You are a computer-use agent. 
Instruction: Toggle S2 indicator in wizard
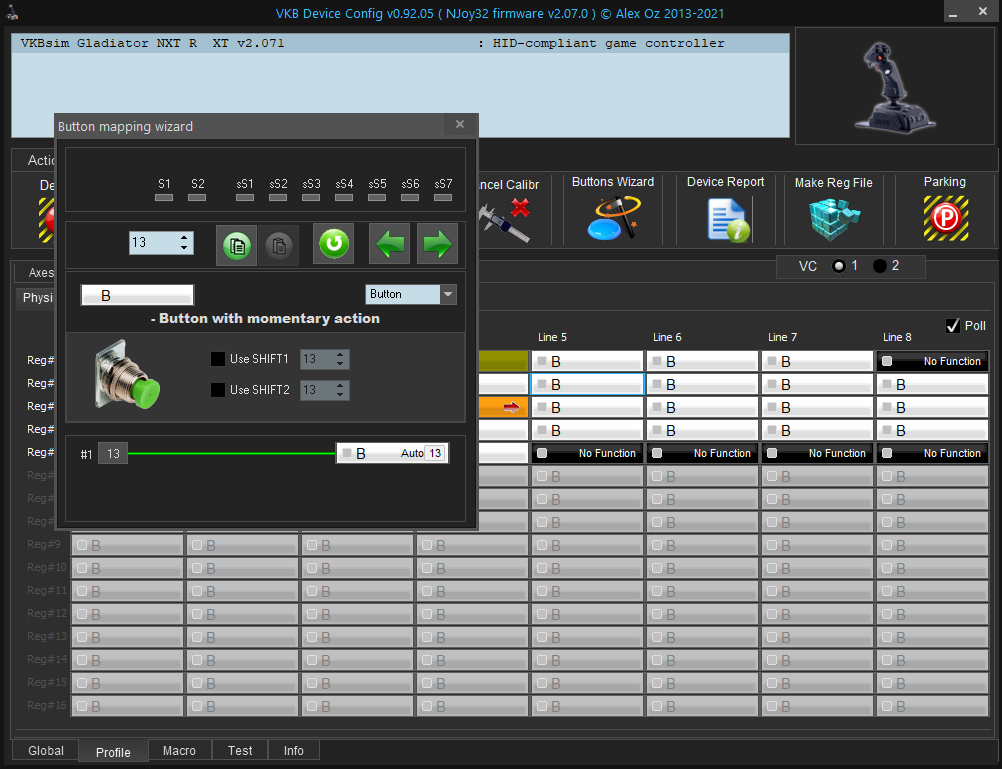click(x=197, y=198)
